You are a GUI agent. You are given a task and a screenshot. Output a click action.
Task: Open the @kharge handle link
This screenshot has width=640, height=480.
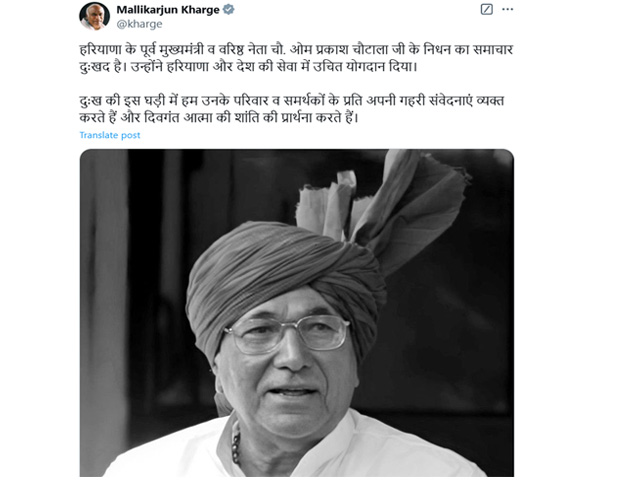[140, 24]
